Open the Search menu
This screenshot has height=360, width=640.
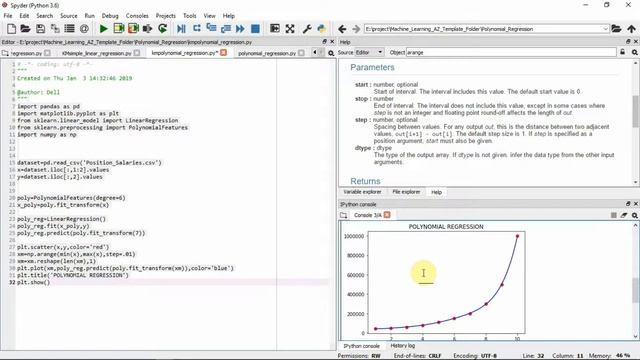point(44,16)
